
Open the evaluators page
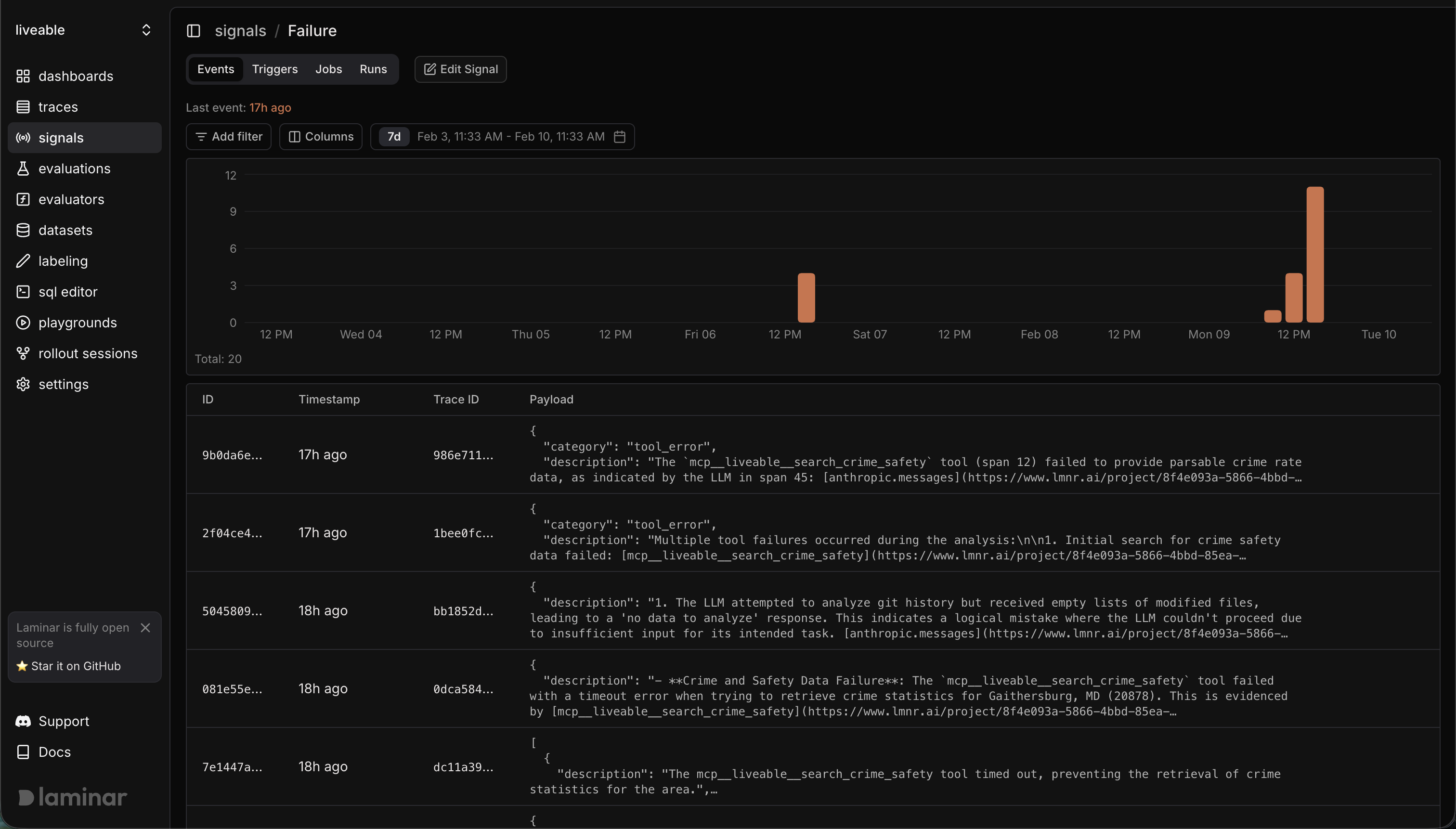pos(71,199)
